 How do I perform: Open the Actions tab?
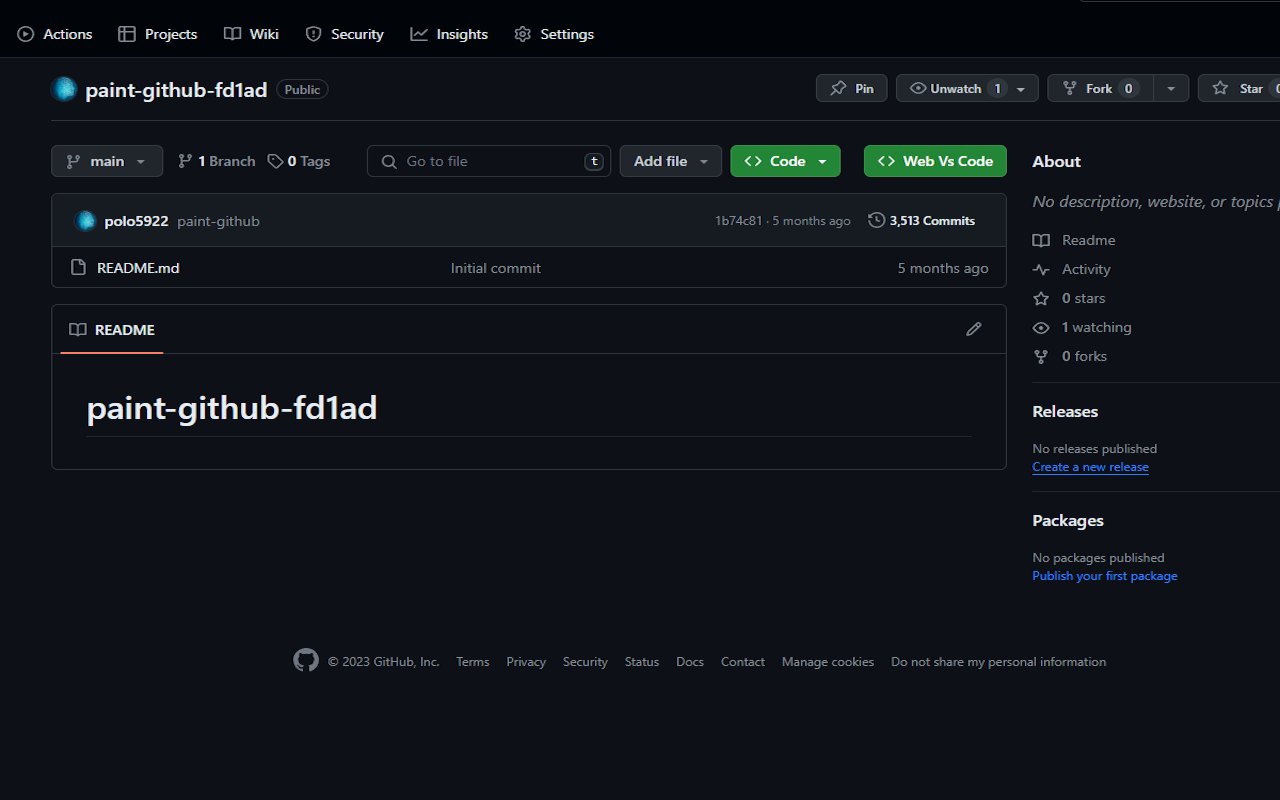(55, 34)
